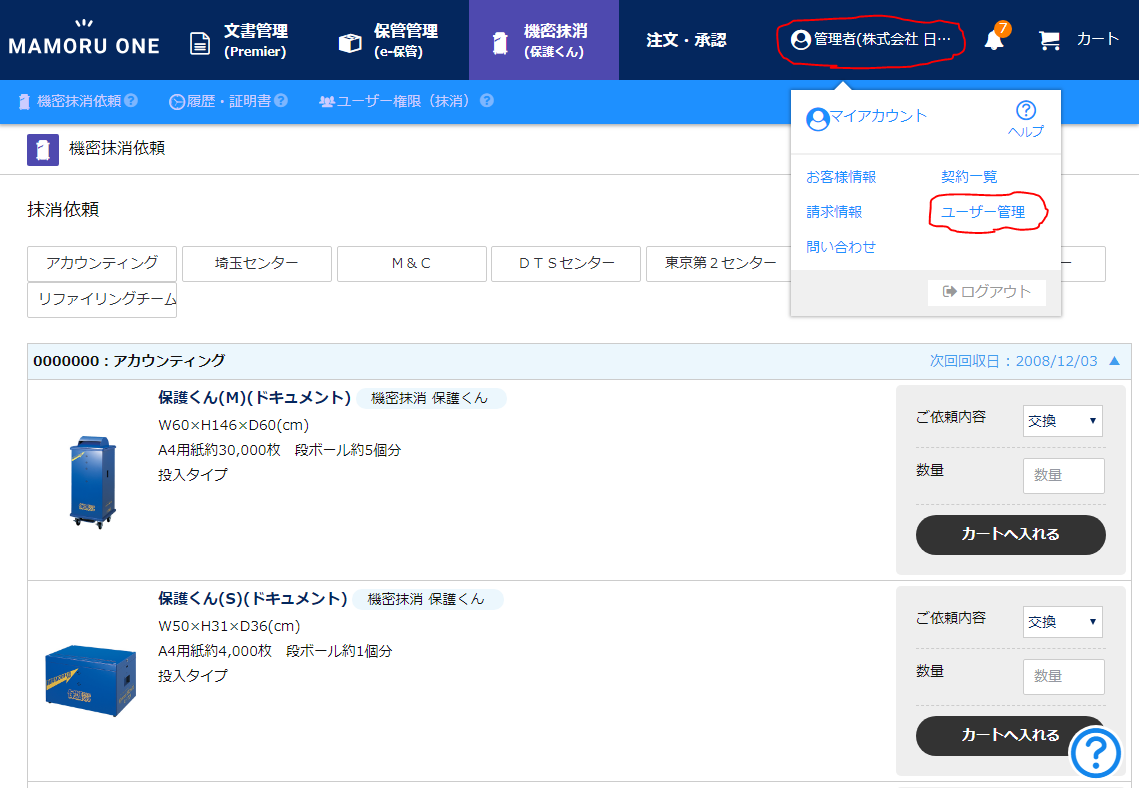Click the 保護くん(S)(ドキュメント) product title
This screenshot has height=788, width=1139.
[x=253, y=599]
